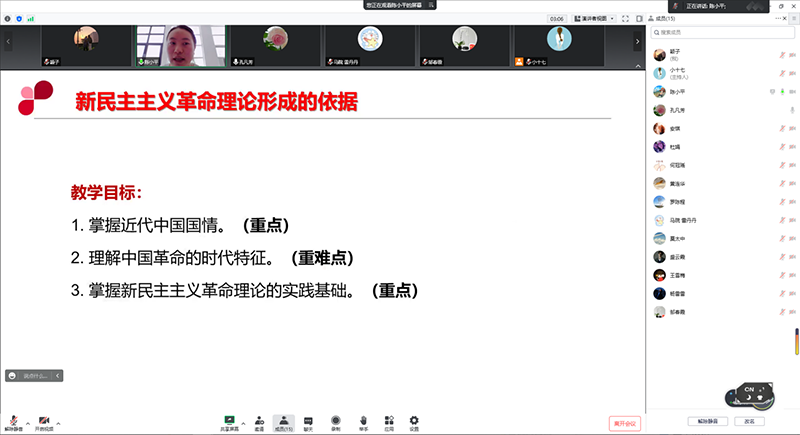The height and width of the screenshot is (435, 800).
Task: Toggle the 开启视频 camera in bottom toolbar
Action: (x=44, y=420)
